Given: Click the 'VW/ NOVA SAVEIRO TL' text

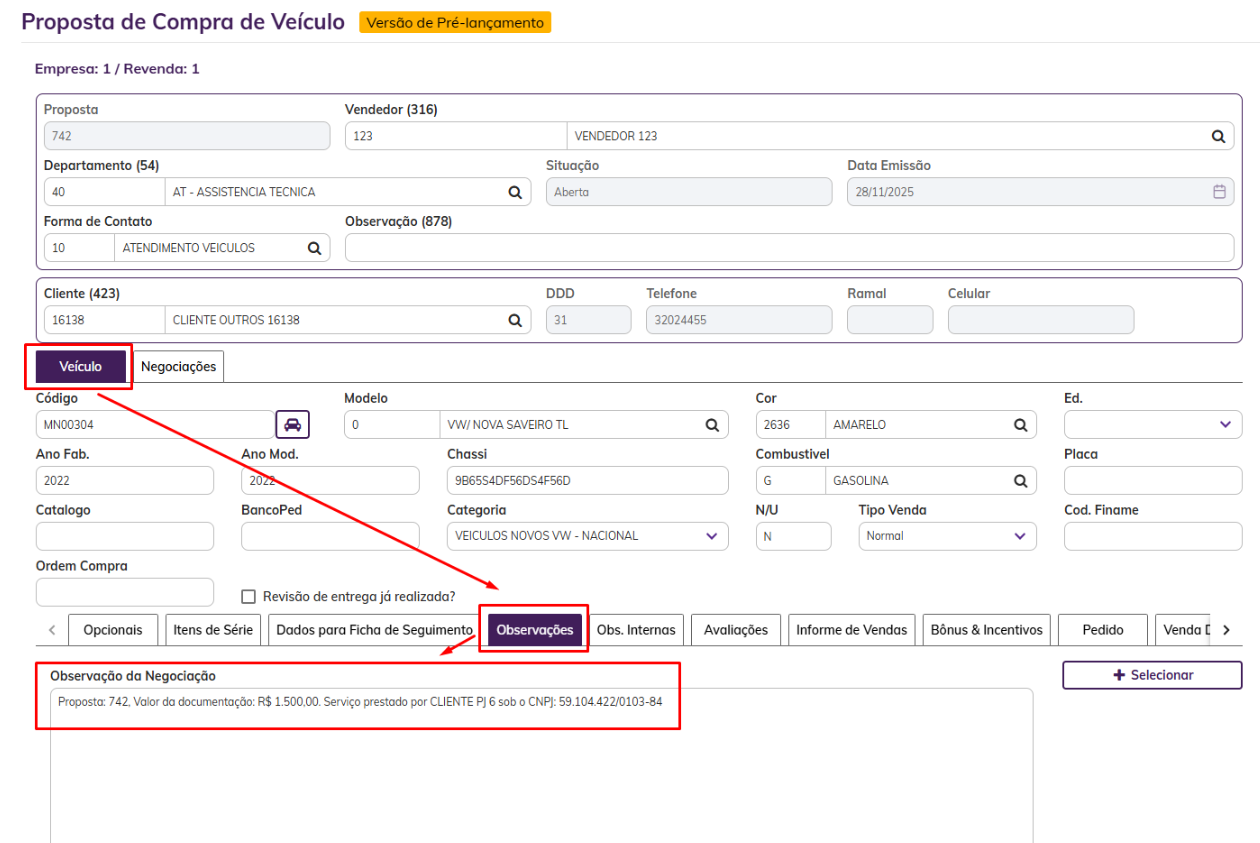Looking at the screenshot, I should [508, 425].
